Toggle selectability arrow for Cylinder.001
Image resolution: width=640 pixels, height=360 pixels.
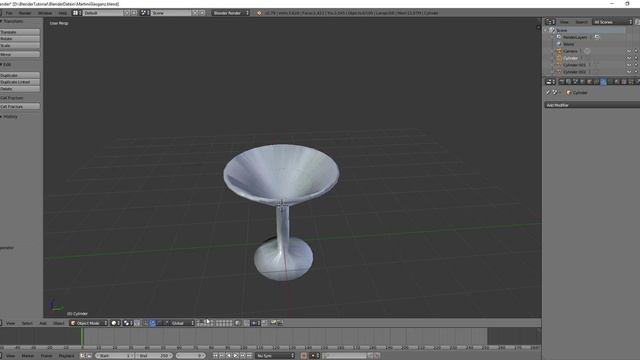[x=636, y=65]
